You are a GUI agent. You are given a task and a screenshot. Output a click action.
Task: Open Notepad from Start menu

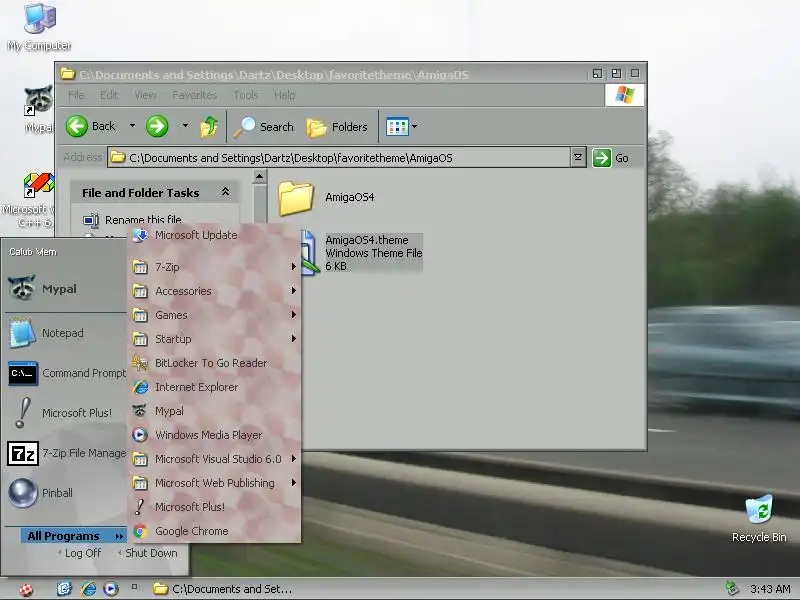[x=65, y=333]
